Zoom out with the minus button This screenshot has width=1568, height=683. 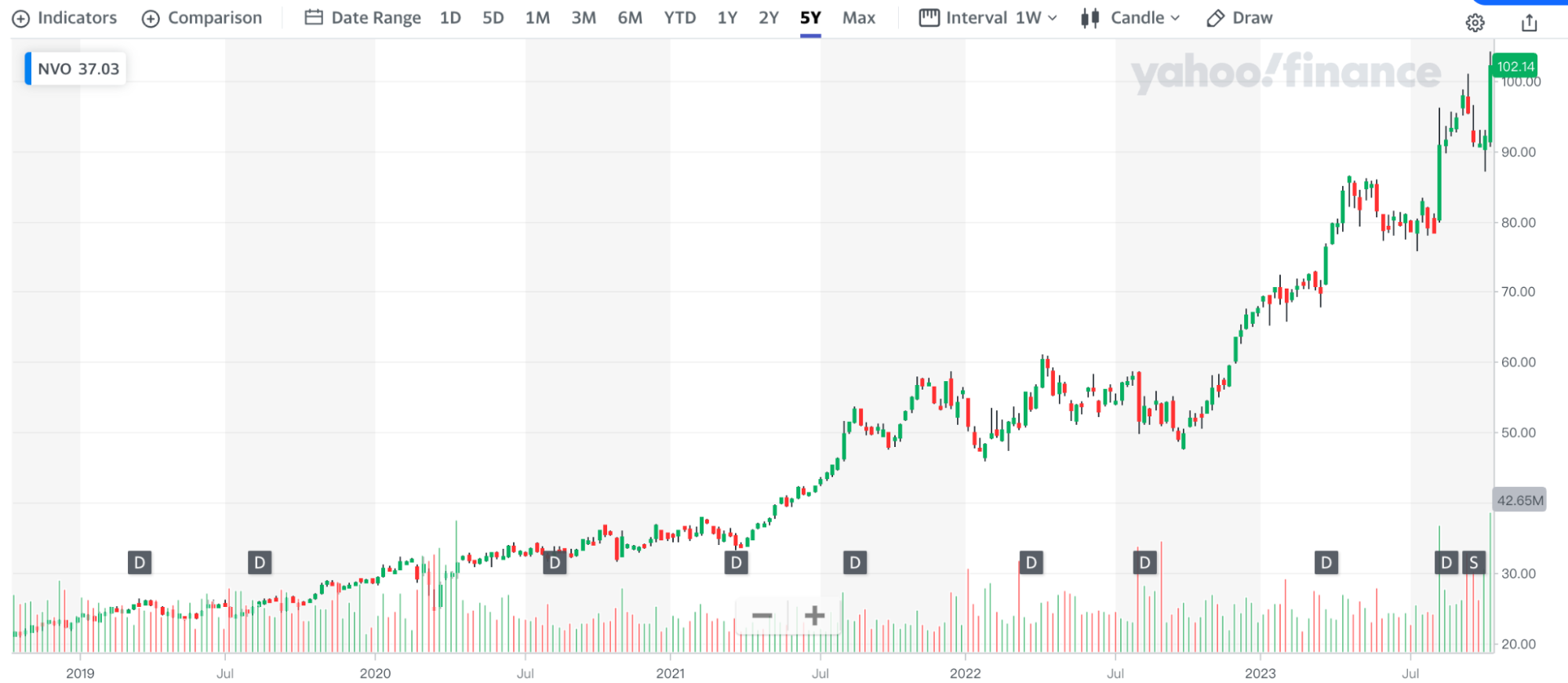click(x=762, y=616)
